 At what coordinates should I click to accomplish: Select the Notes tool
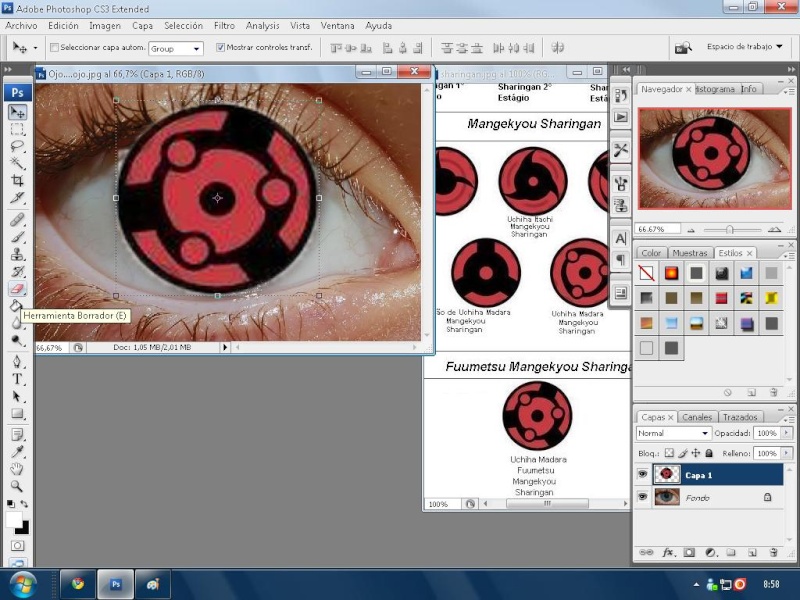point(18,435)
